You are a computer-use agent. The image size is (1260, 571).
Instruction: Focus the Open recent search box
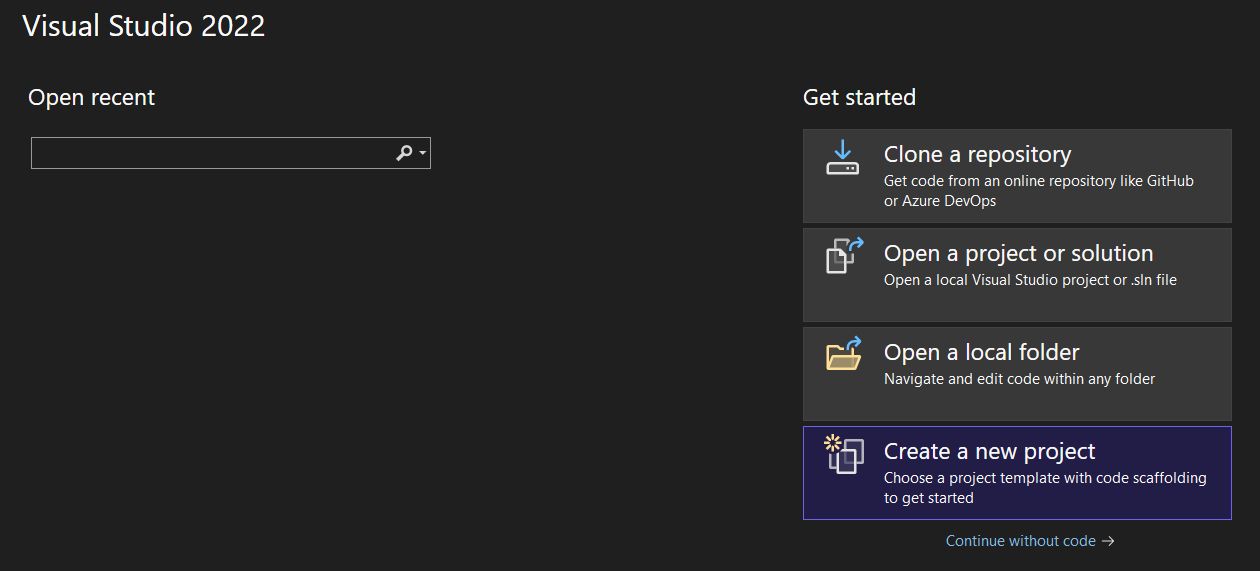tap(210, 153)
